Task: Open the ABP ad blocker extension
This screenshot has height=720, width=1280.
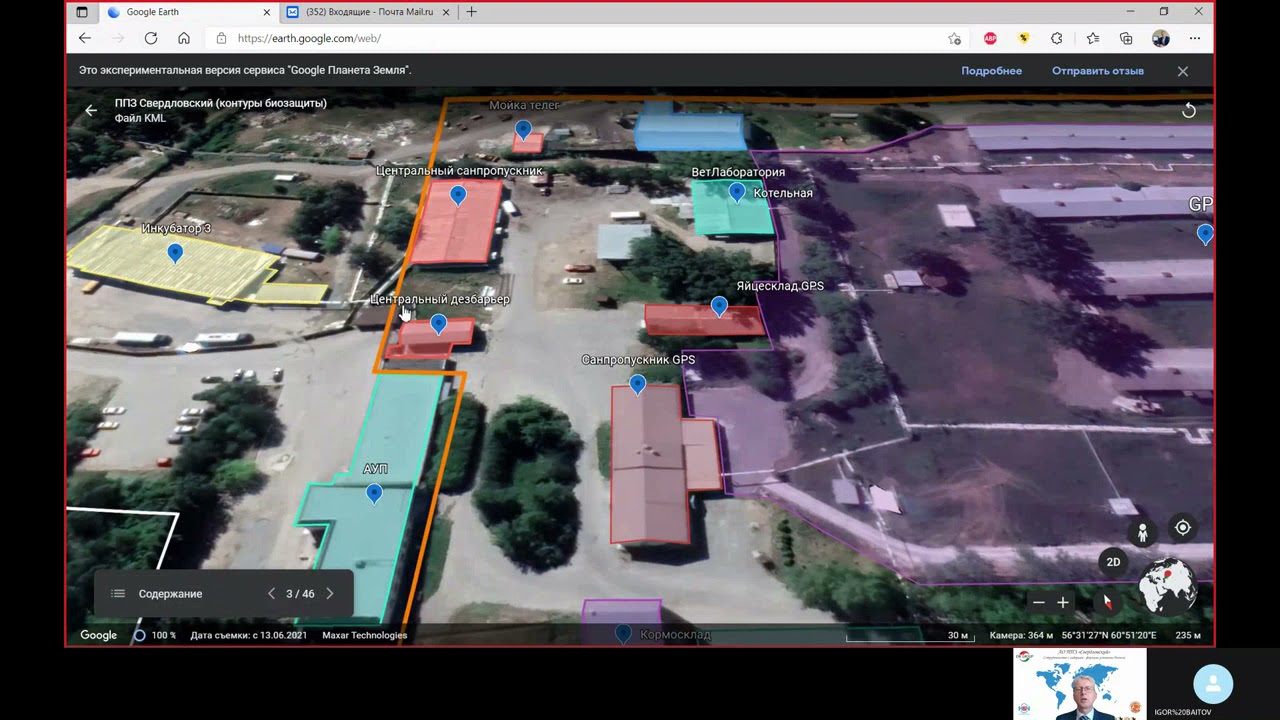Action: pyautogui.click(x=990, y=38)
